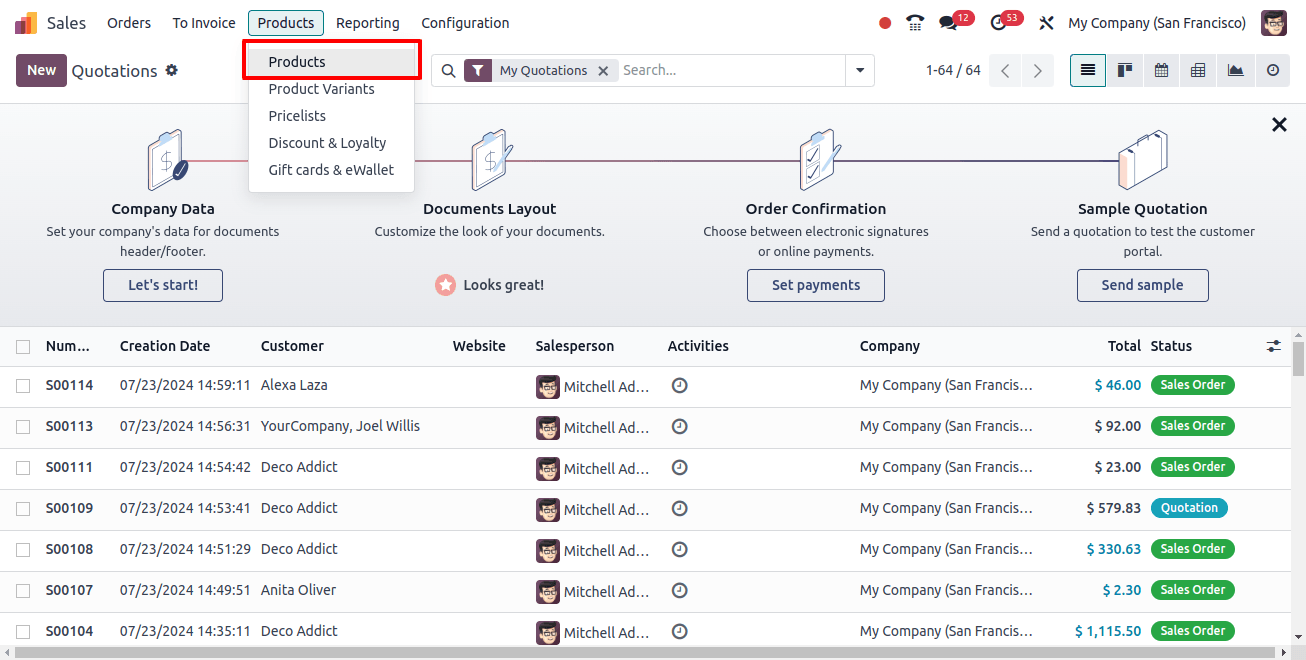
Task: Click the New quotation button
Action: (42, 70)
